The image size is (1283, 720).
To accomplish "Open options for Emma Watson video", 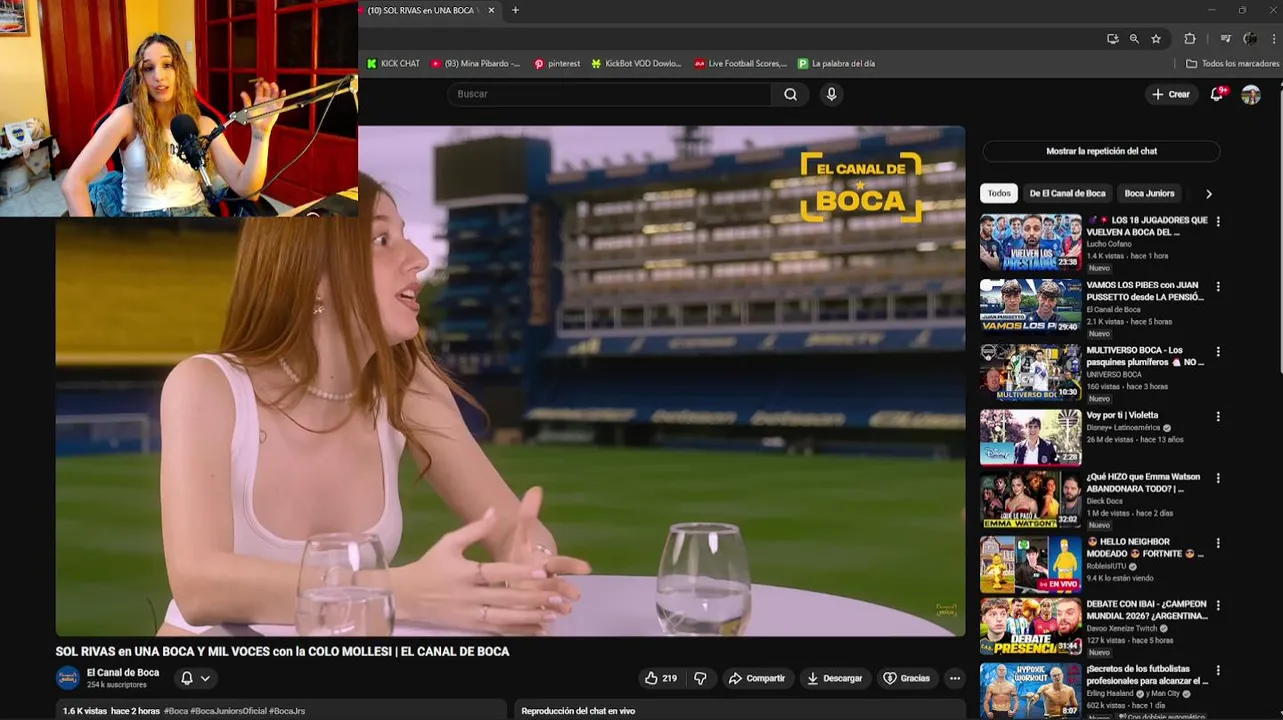I will [x=1218, y=478].
